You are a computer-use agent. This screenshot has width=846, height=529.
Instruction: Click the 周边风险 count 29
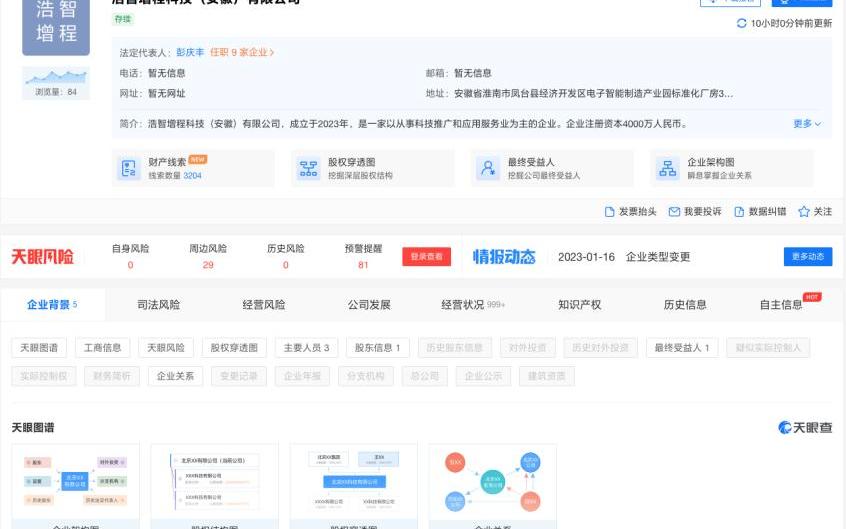pos(208,265)
